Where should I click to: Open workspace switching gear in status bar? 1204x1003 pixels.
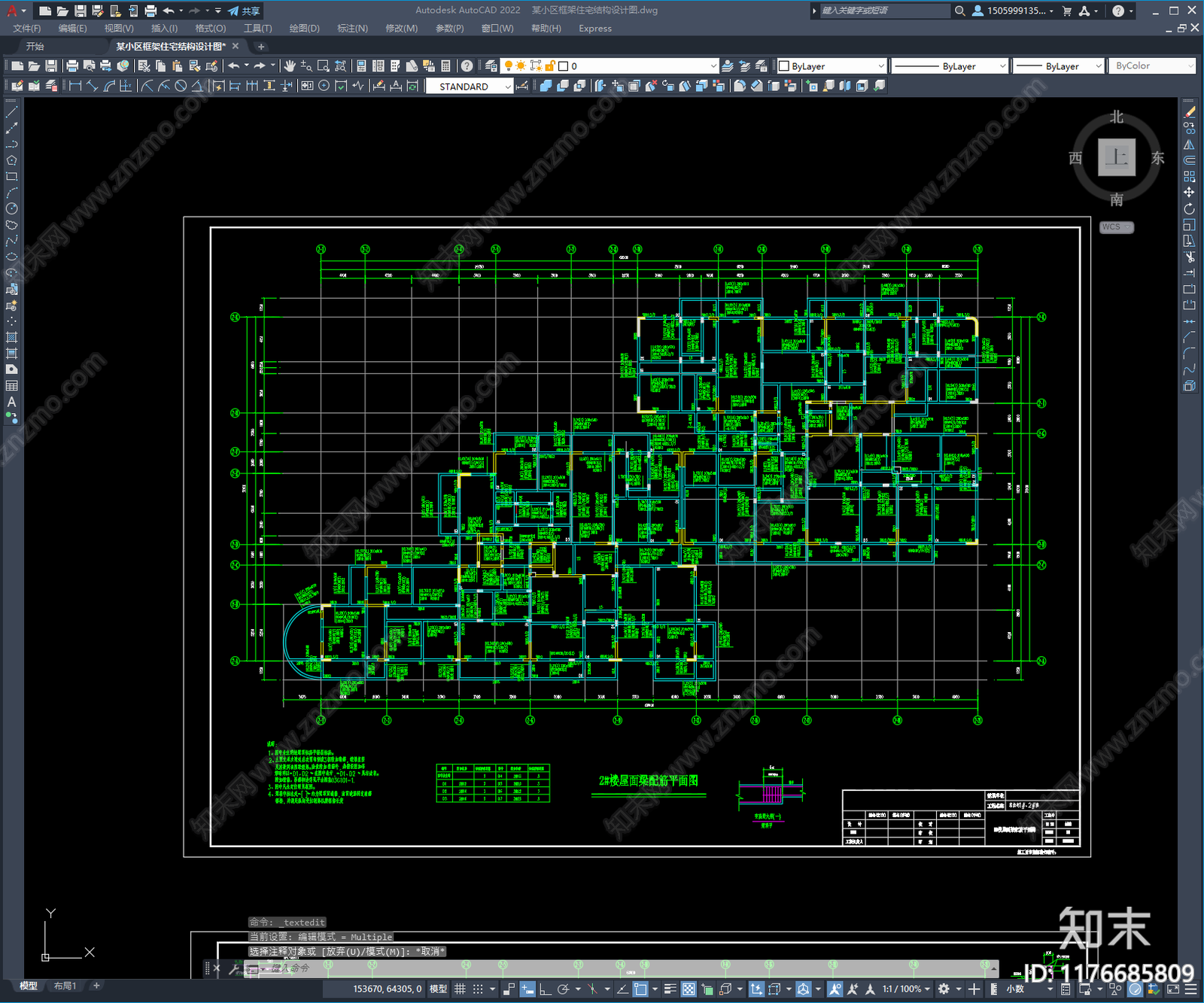point(944,989)
